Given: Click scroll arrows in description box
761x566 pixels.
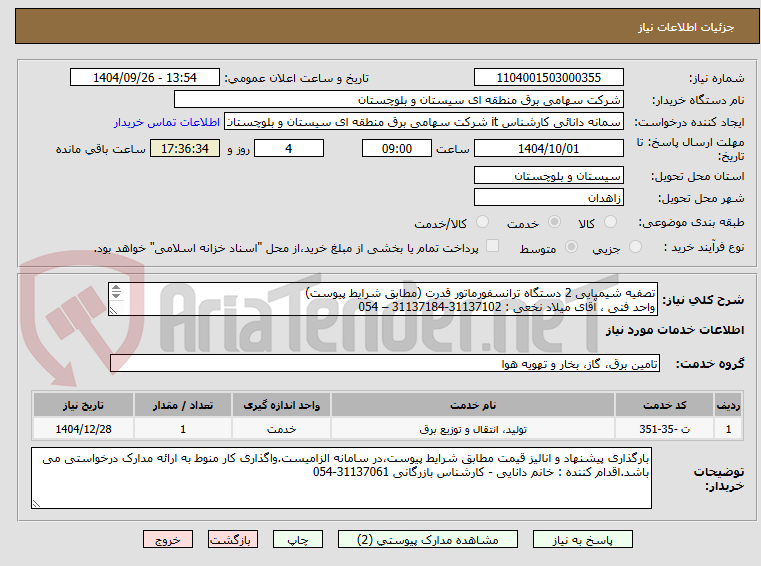Looking at the screenshot, I should 116,292.
